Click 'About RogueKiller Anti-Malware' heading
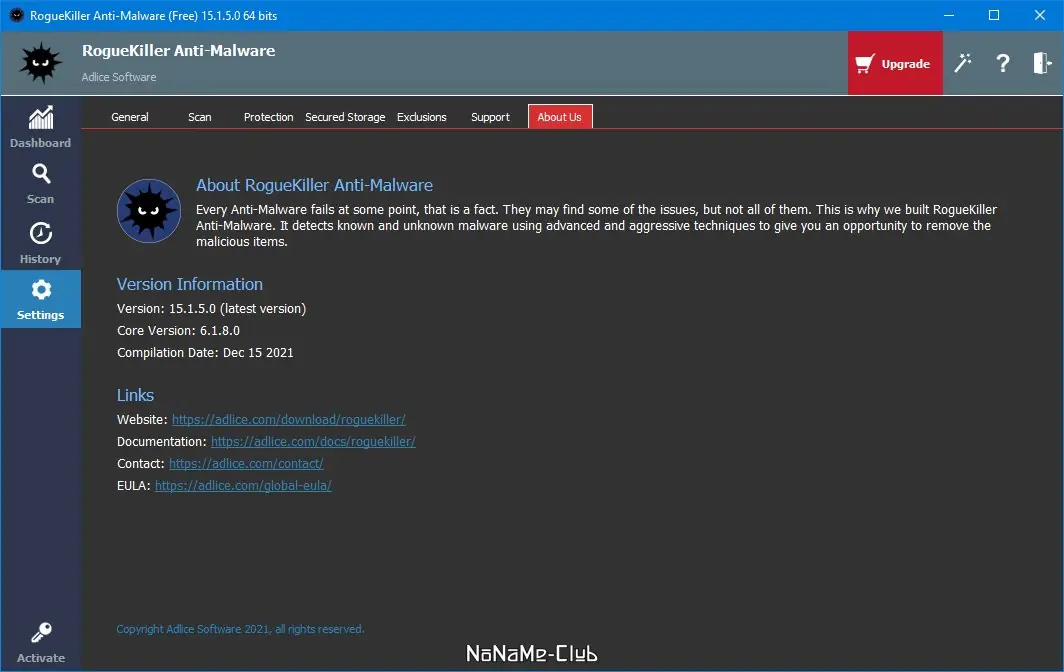1064x672 pixels. [x=314, y=185]
